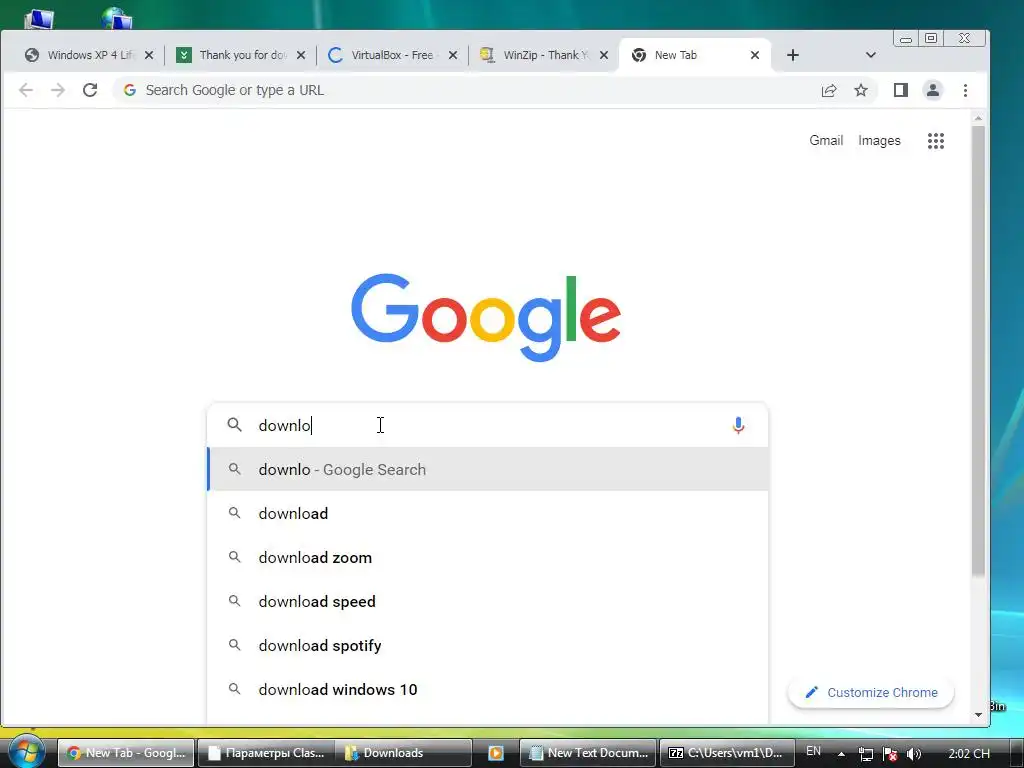Click the 2:02 clock in the tray
This screenshot has height=768, width=1024.
tap(969, 754)
